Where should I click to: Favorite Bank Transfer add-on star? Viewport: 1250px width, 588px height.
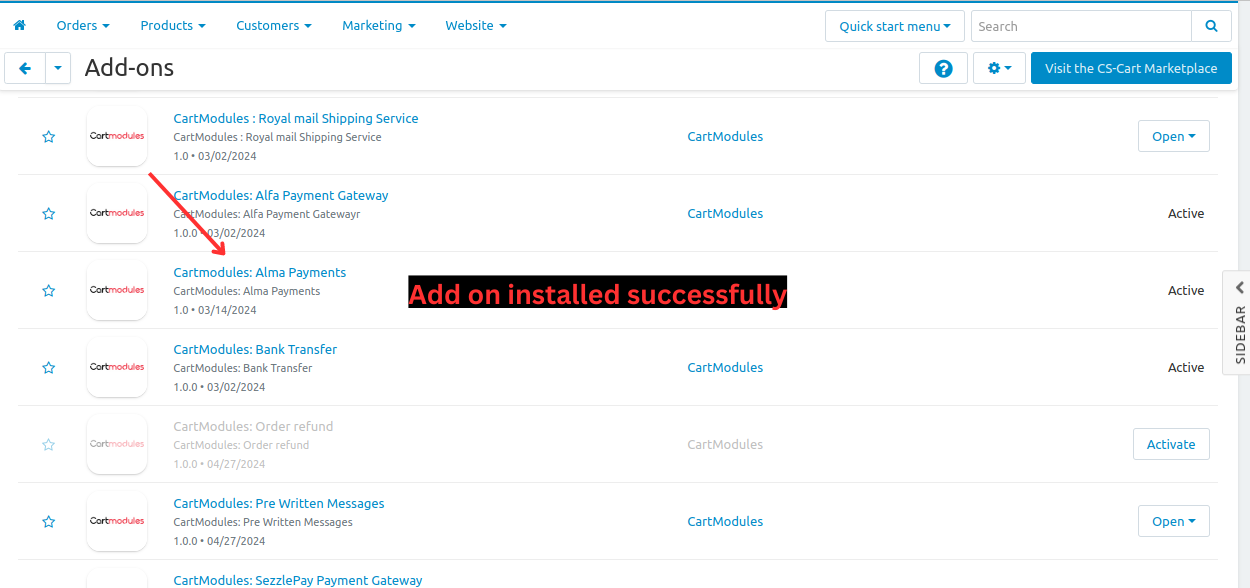pyautogui.click(x=48, y=368)
